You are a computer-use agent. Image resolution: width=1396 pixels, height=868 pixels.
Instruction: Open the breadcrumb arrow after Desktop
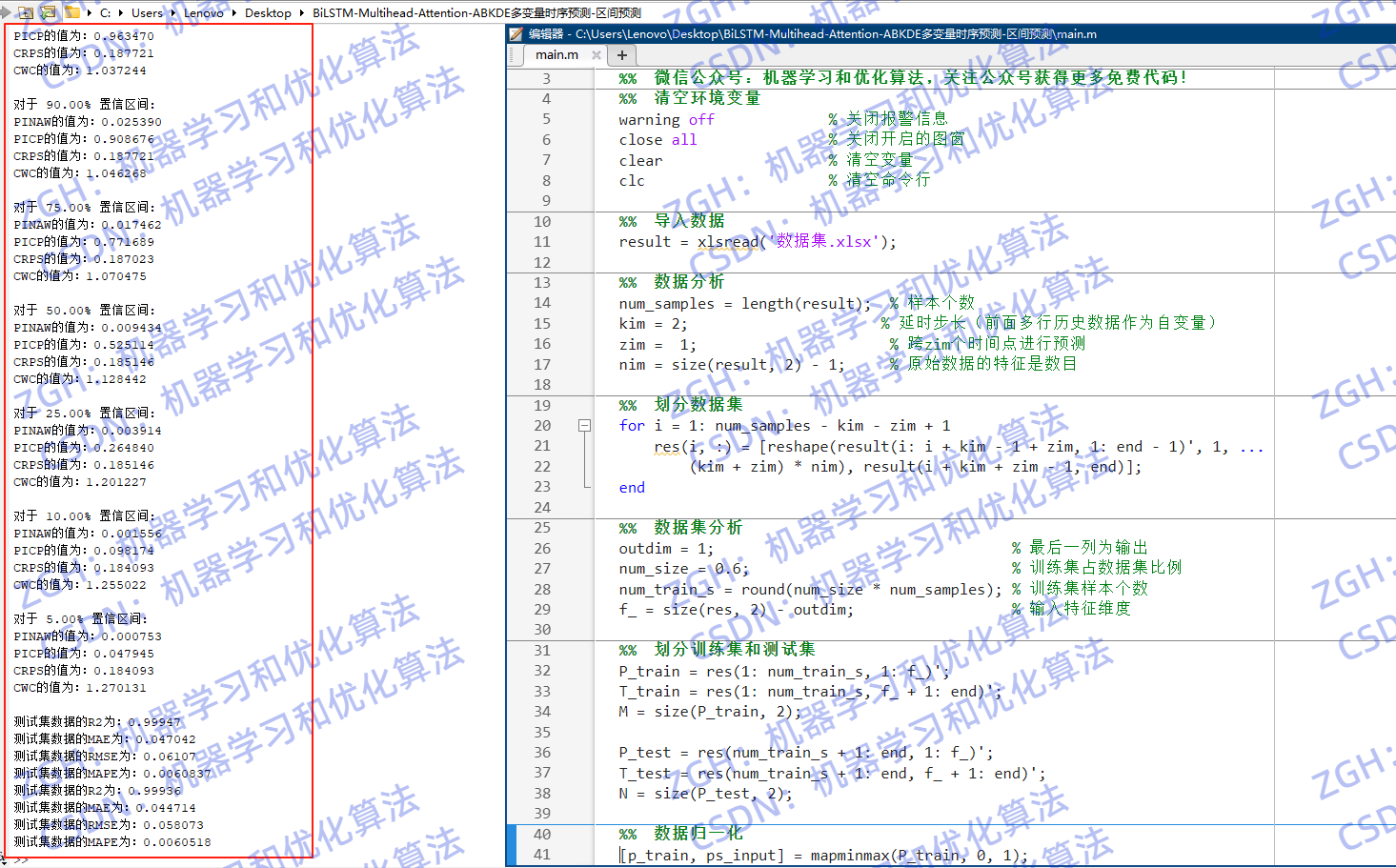point(300,13)
